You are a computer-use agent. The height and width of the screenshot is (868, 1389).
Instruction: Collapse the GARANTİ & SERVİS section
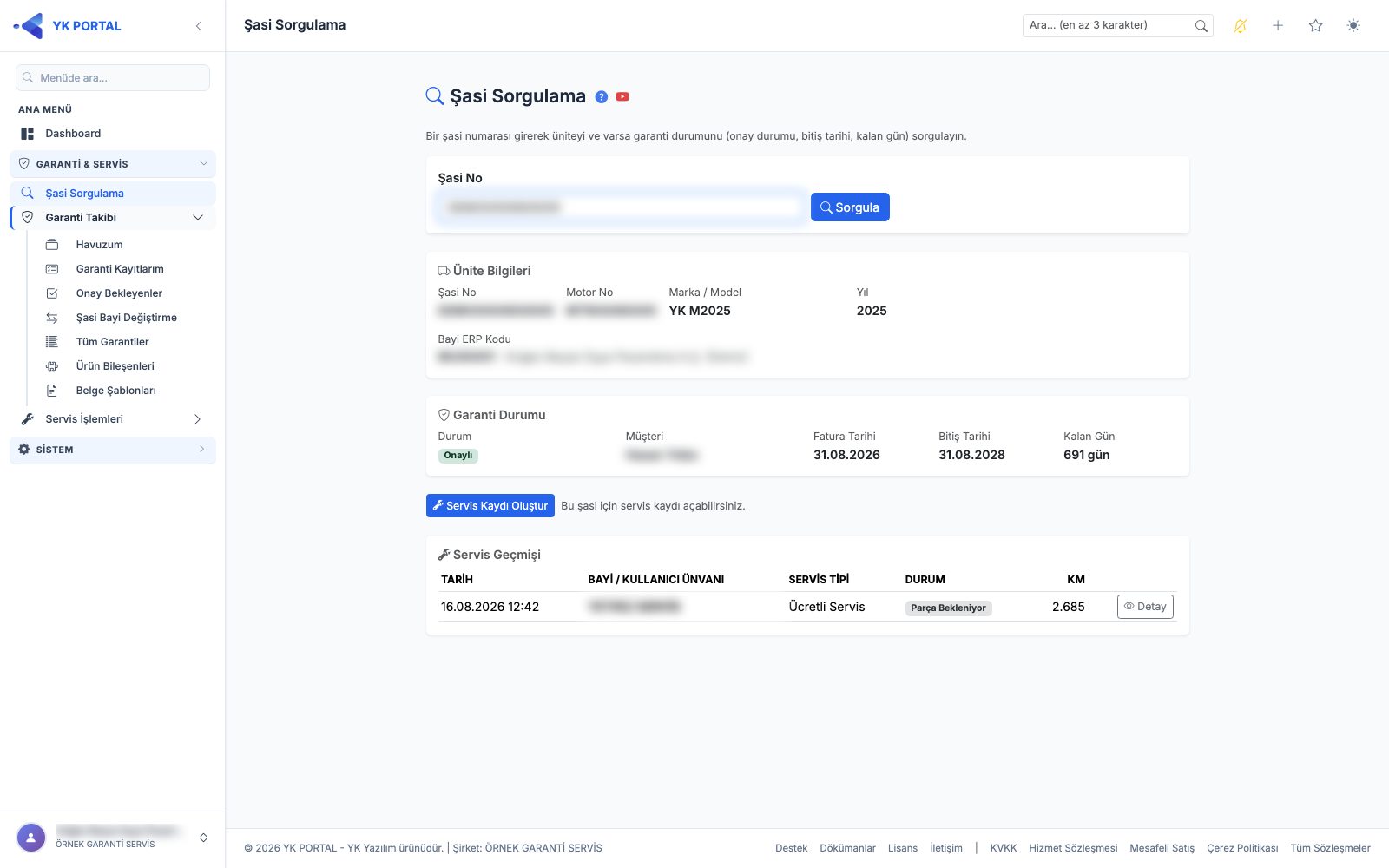pyautogui.click(x=113, y=164)
